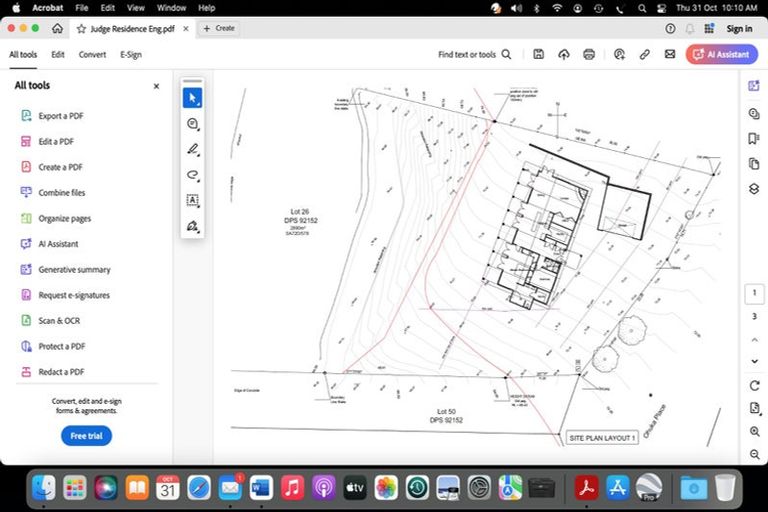
Task: Open the Window menu in the menu bar
Action: [x=171, y=8]
